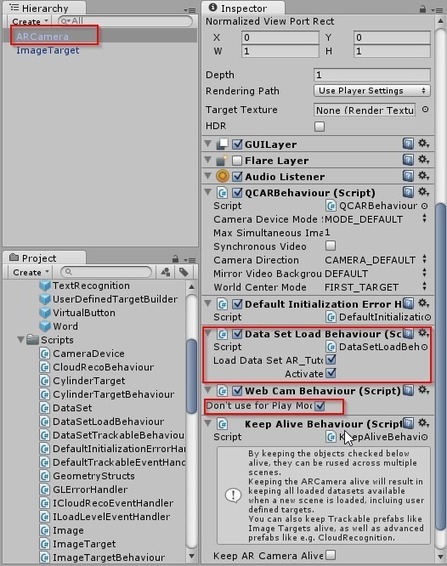Enable the HDR checkbox
This screenshot has height=566, width=447.
coord(319,126)
